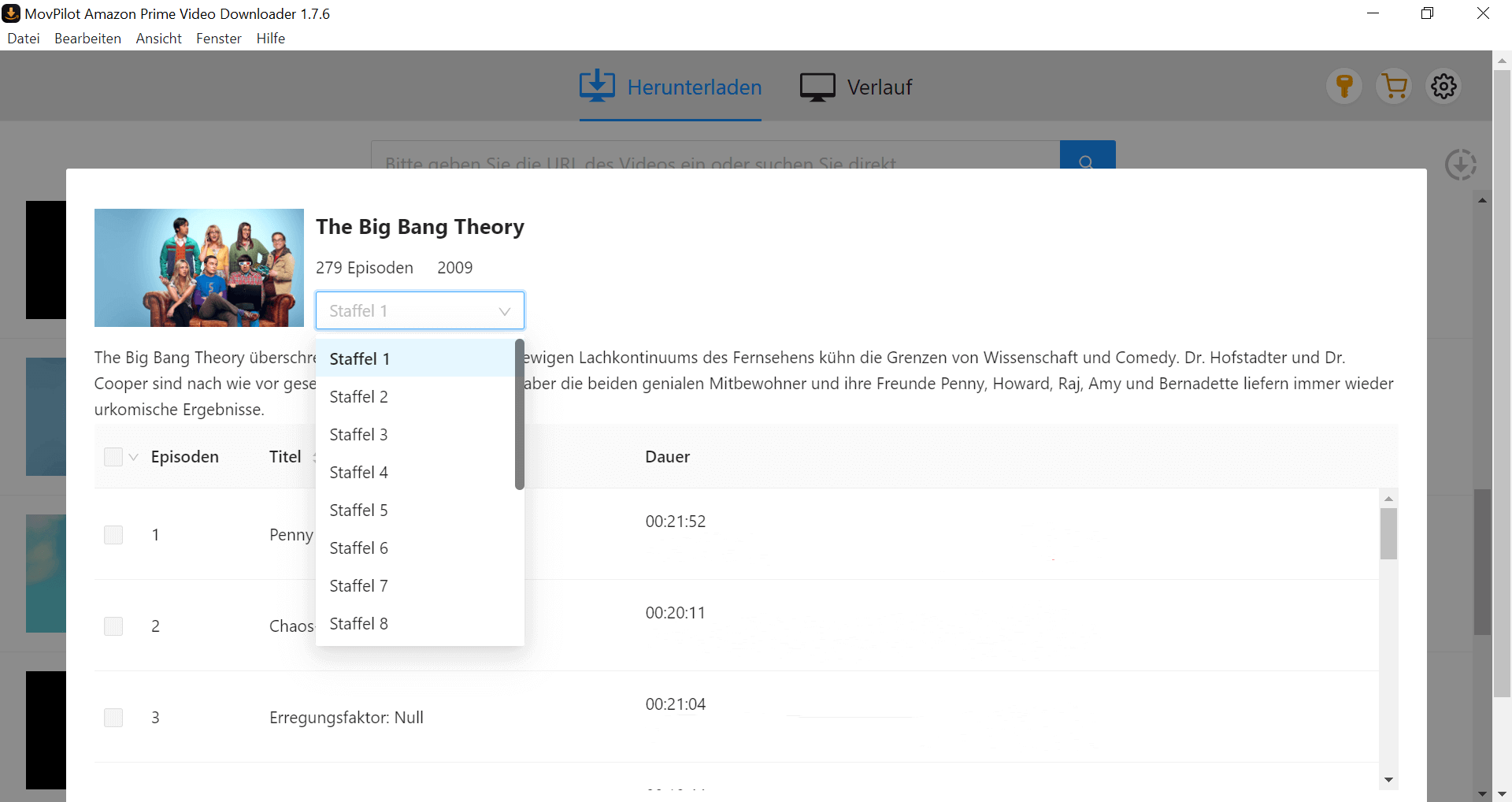Image resolution: width=1512 pixels, height=802 pixels.
Task: Tick the select-all episodes checkbox
Action: pos(113,457)
